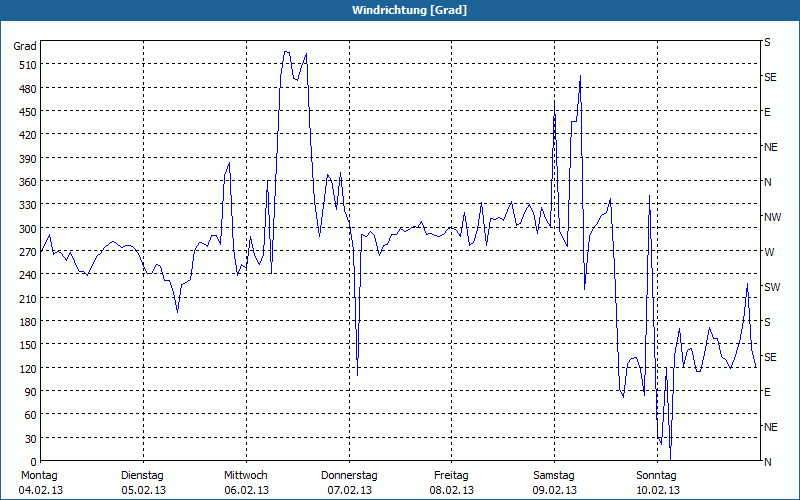Click the 390 y-axis tick label
The image size is (800, 500).
[x=27, y=159]
